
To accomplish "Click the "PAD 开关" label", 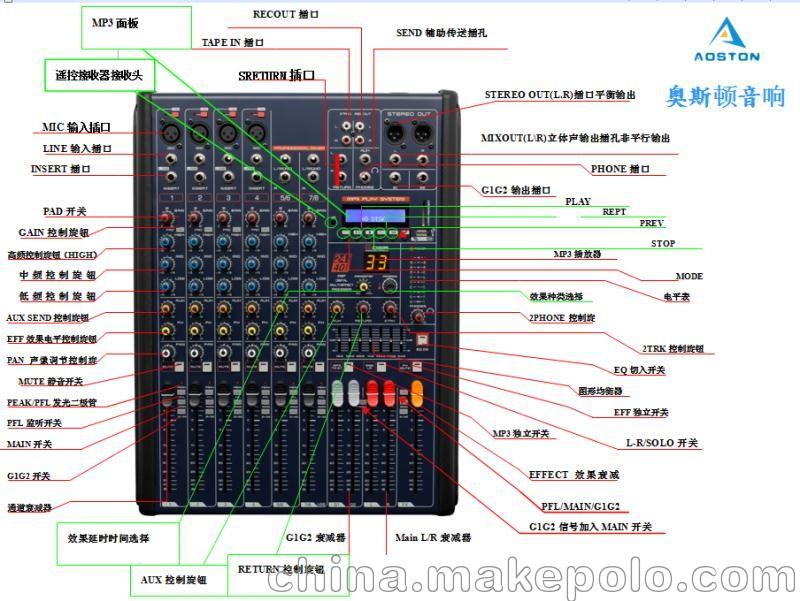I will (65, 211).
